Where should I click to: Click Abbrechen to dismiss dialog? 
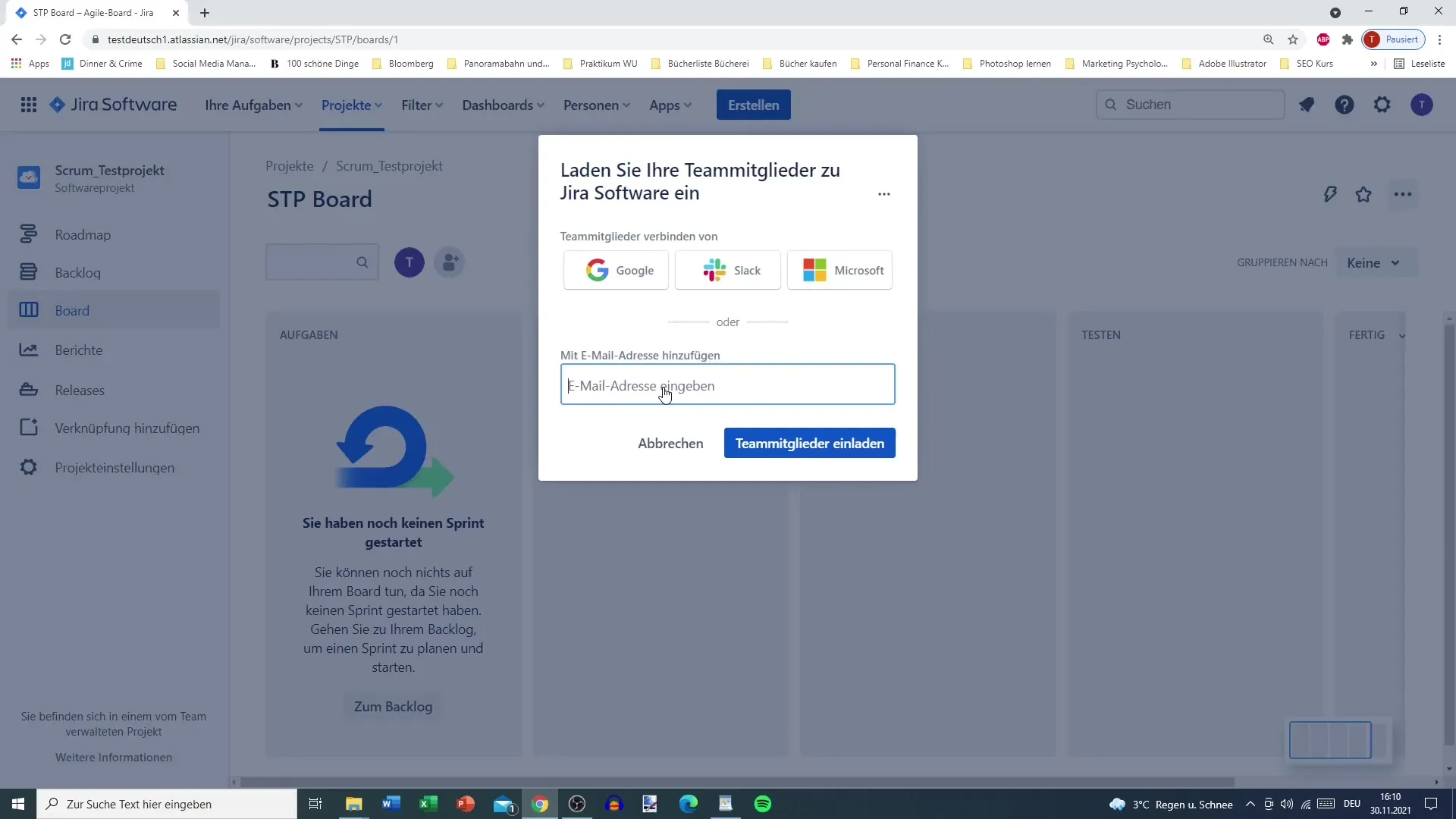(x=670, y=443)
